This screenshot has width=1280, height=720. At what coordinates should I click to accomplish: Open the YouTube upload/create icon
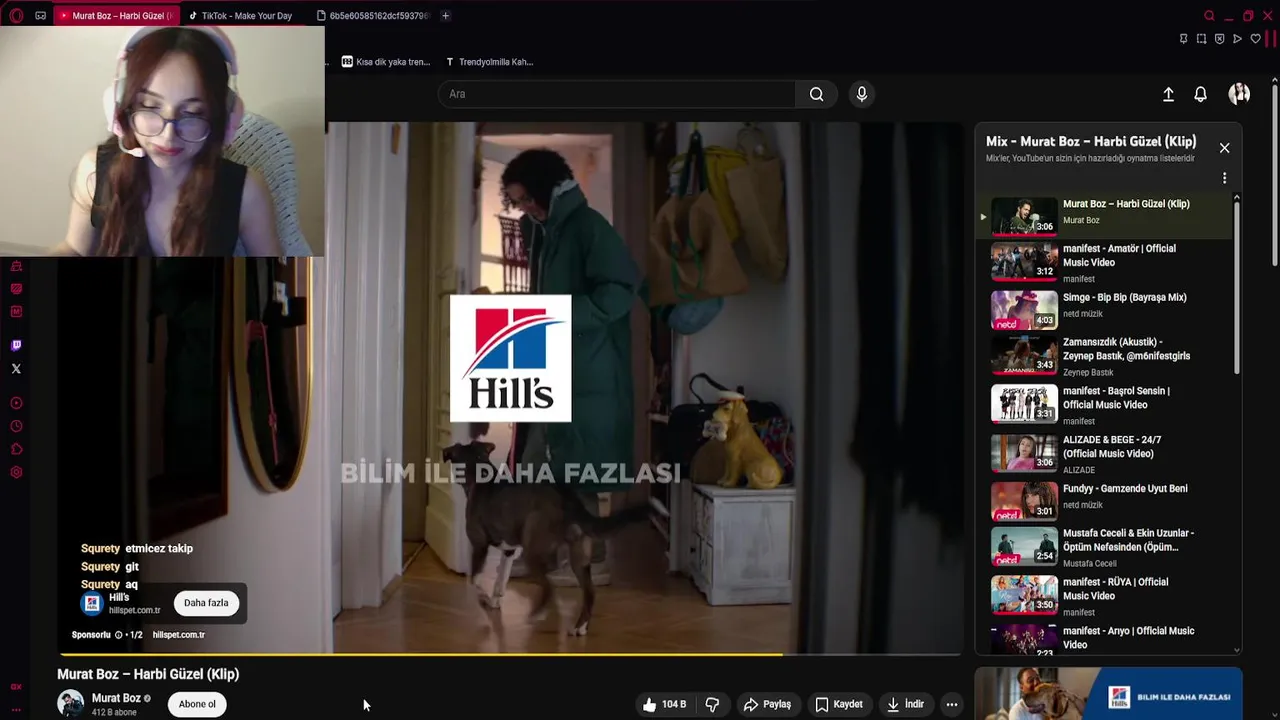(1168, 94)
